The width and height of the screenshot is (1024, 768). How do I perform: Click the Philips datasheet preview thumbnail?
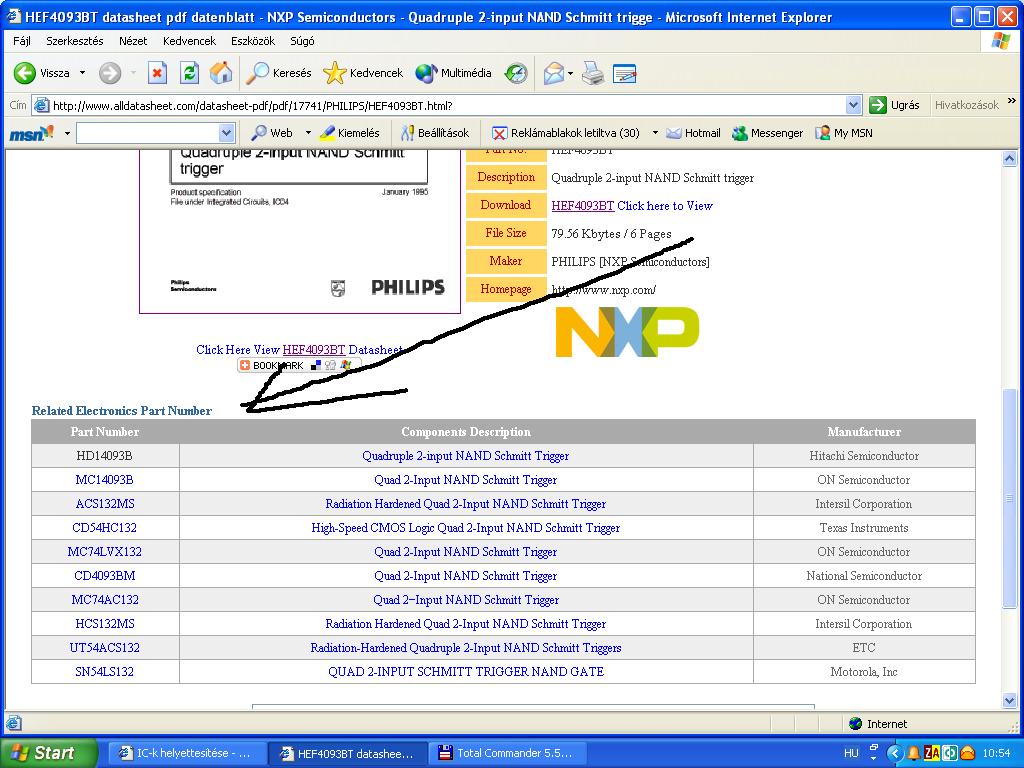tap(300, 232)
